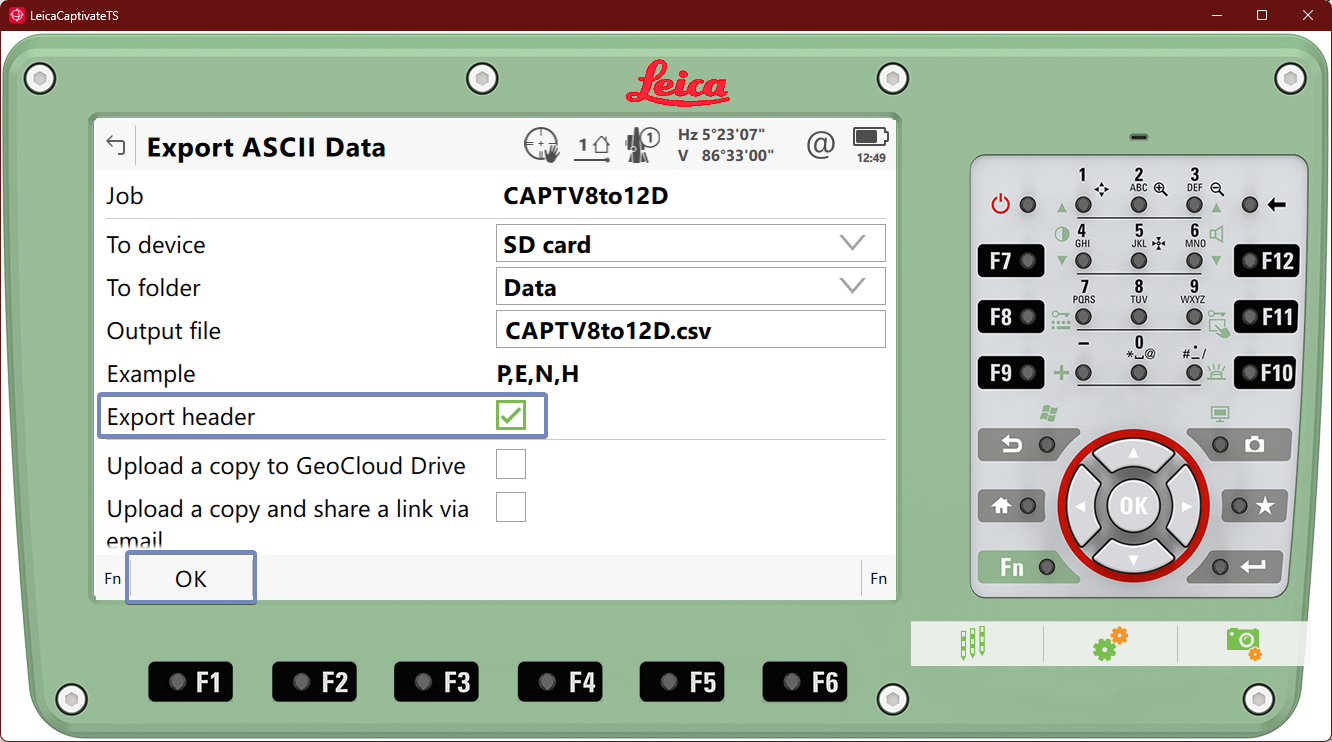
Task: Tap the left Fn label on screen
Action: [113, 578]
